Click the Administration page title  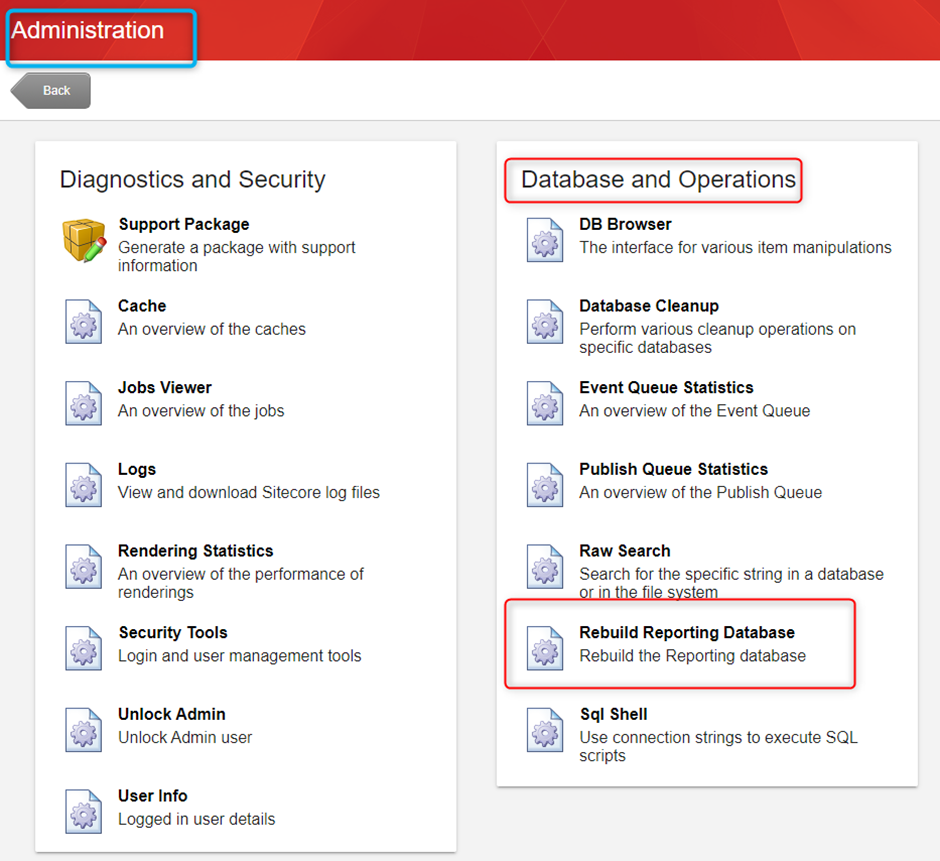pos(88,30)
